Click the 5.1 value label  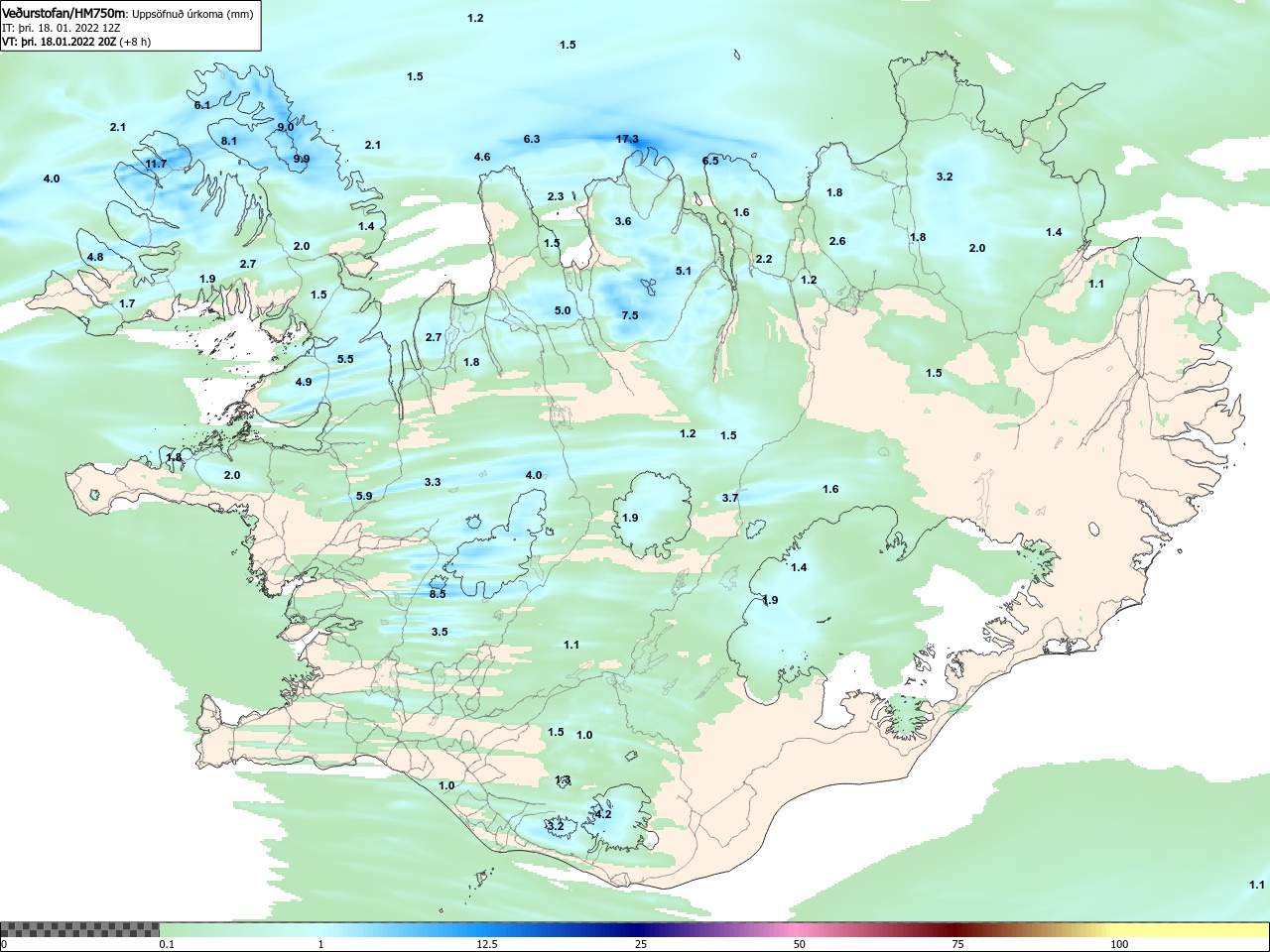(684, 271)
